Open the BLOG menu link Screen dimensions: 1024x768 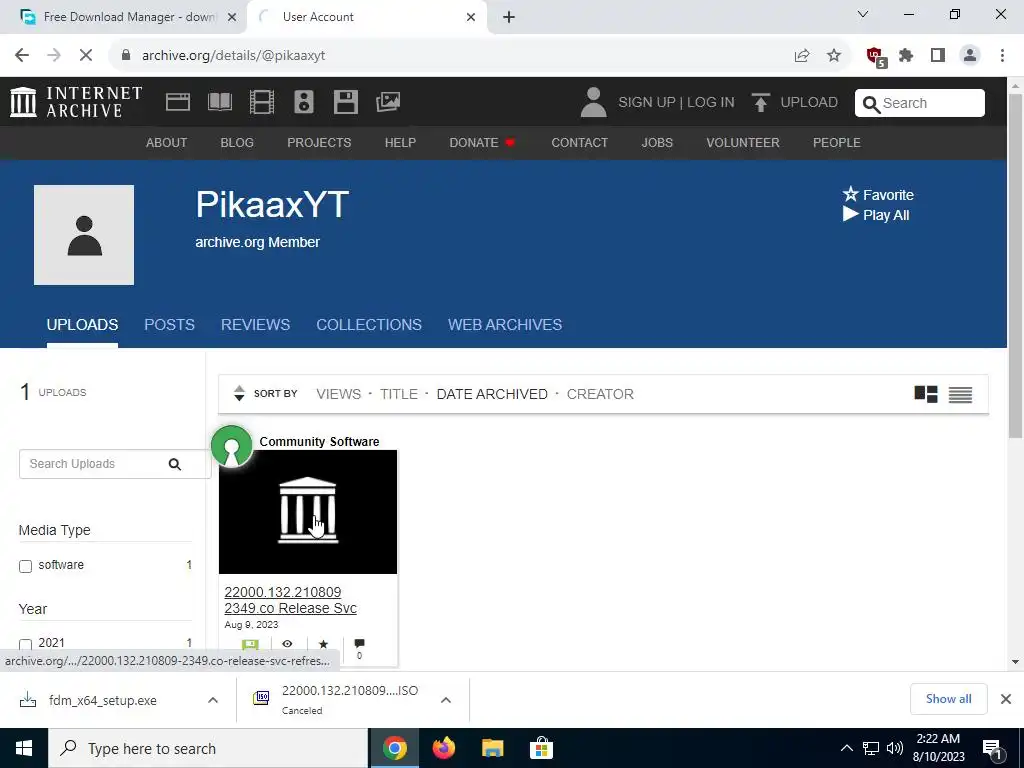237,142
